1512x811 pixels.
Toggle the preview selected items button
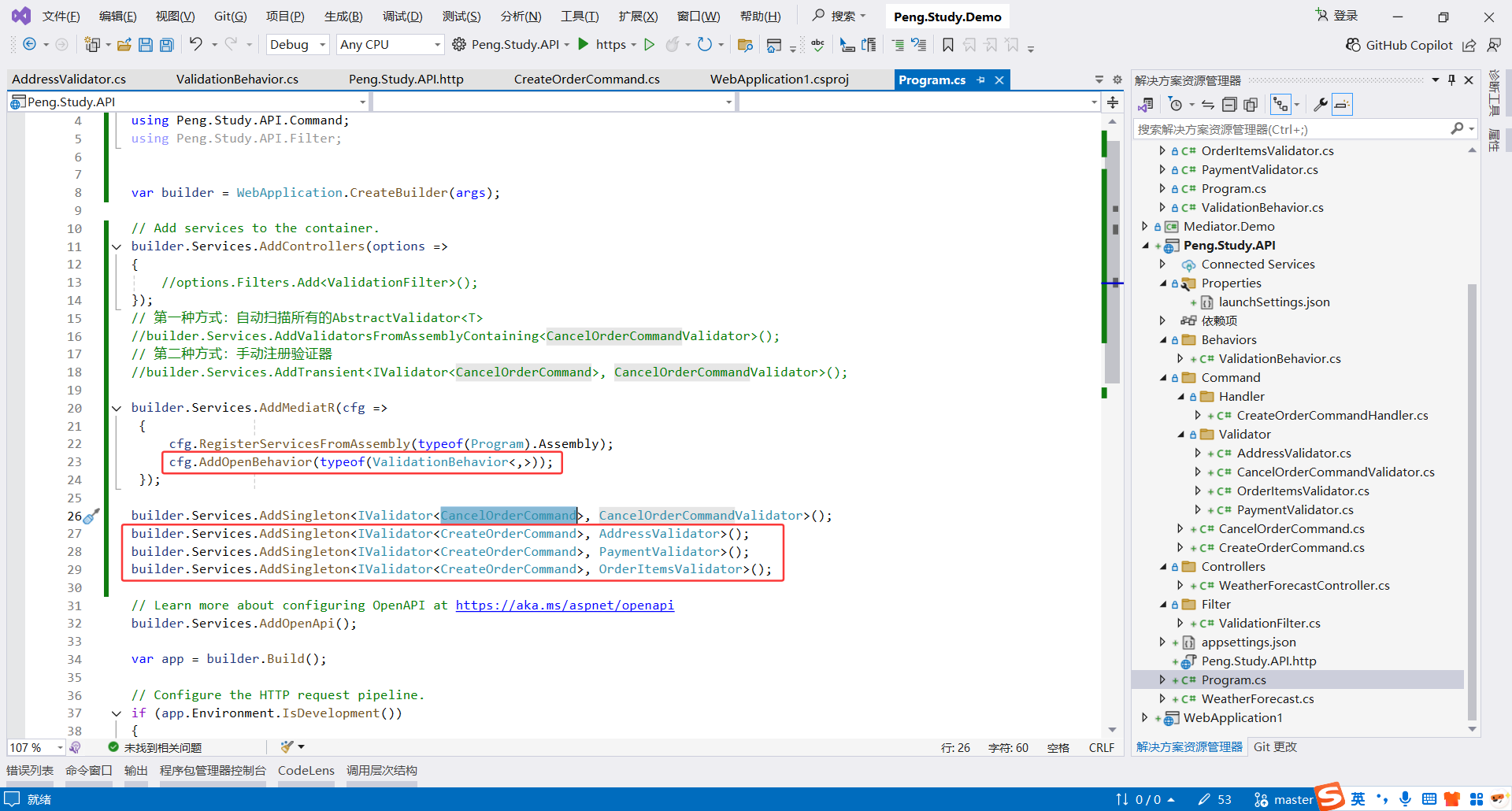tap(1343, 105)
